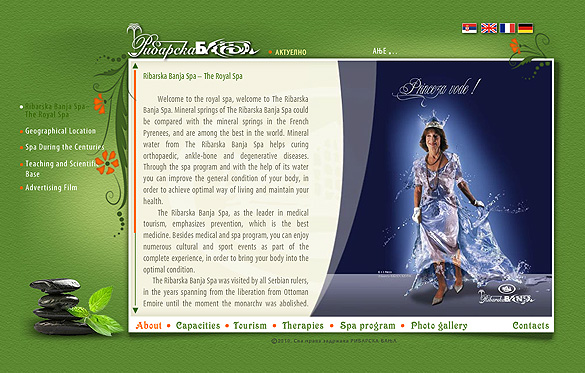The image size is (585, 373).
Task: Open the Spa During the Centuries link
Action: (65, 147)
